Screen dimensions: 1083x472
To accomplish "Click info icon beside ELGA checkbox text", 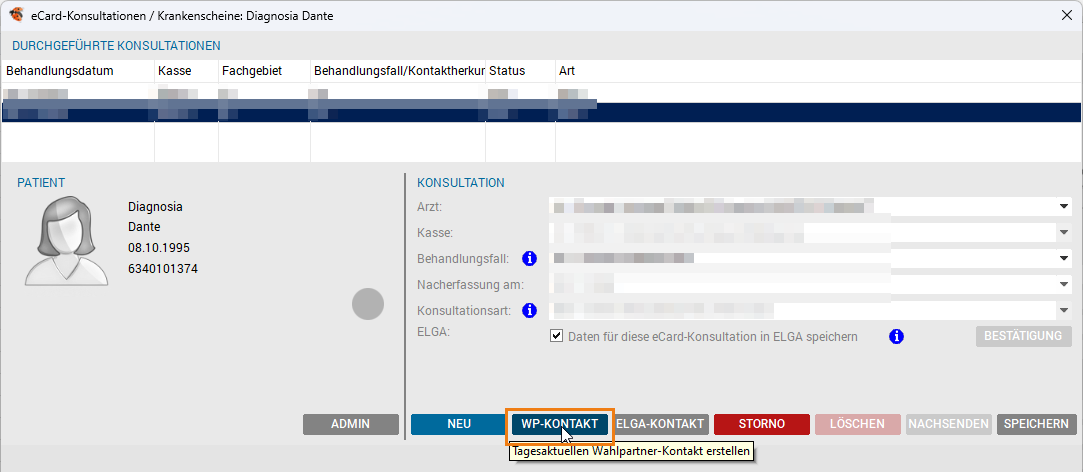I will point(896,337).
